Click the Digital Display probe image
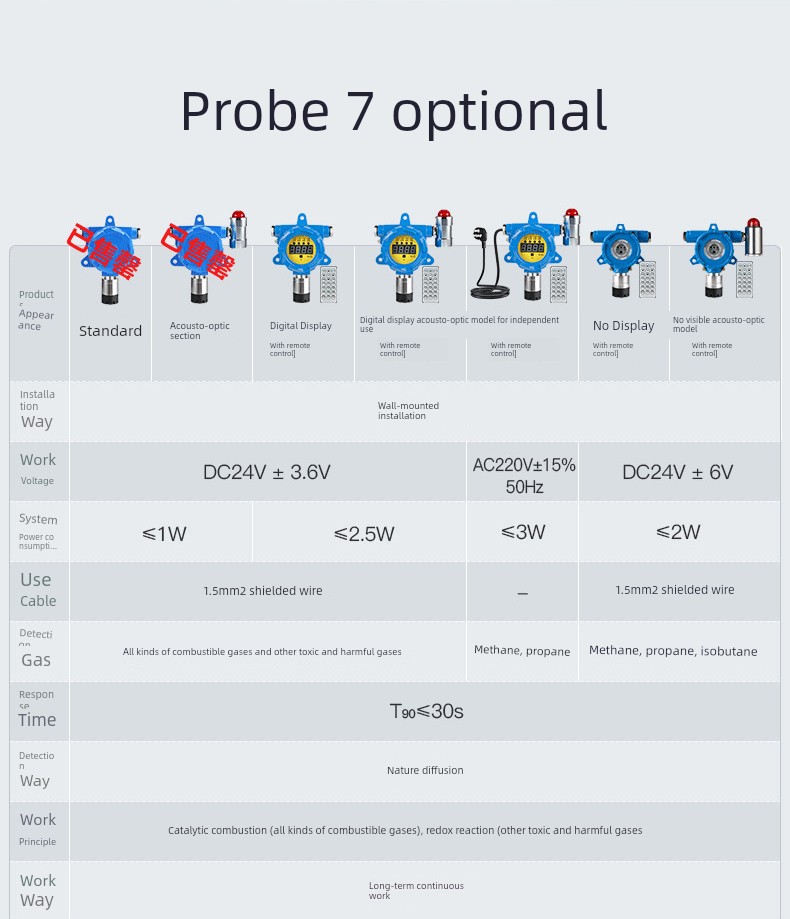 coord(301,258)
